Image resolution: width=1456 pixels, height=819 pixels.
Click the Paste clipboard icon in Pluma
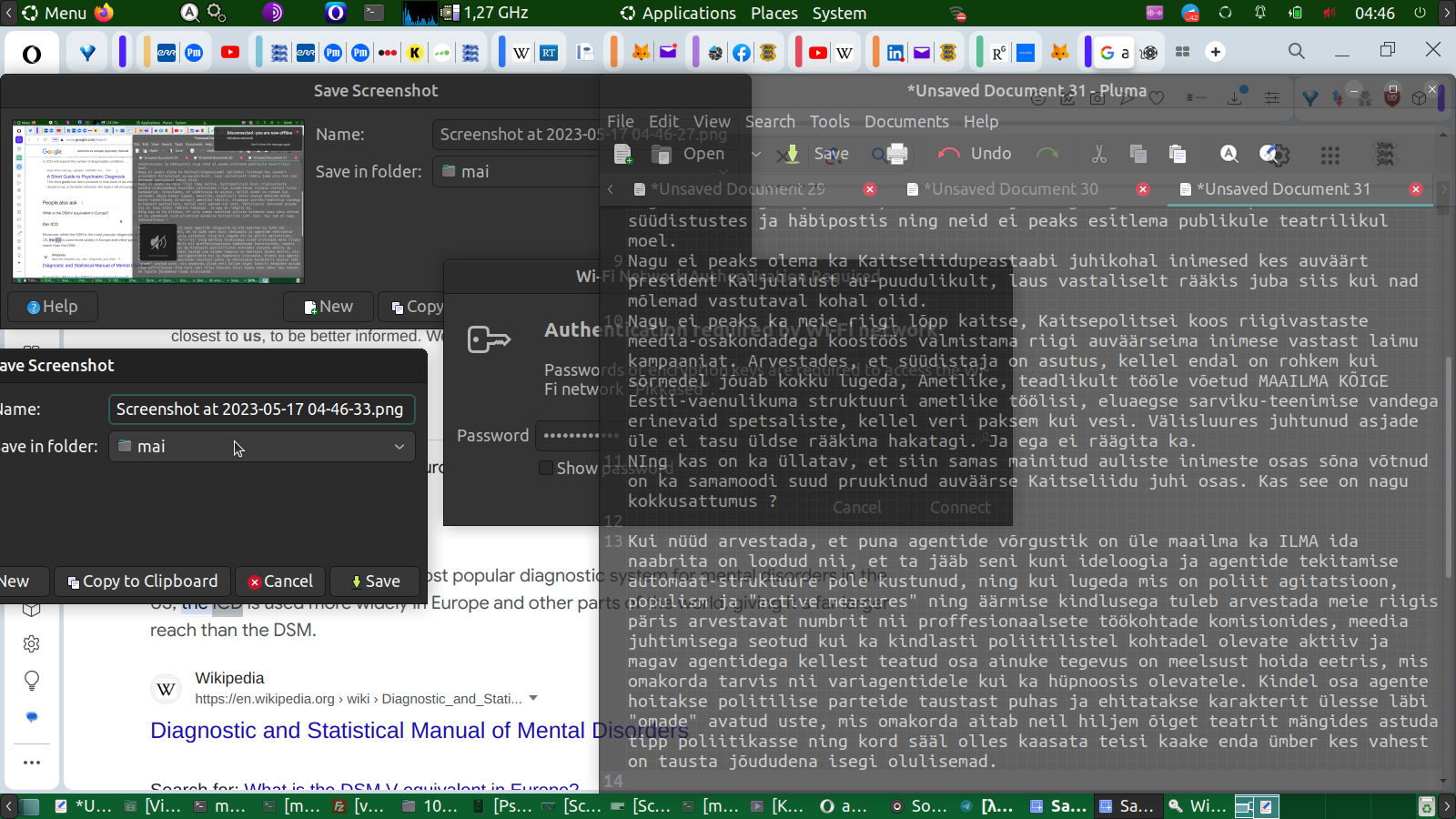coord(1178,154)
